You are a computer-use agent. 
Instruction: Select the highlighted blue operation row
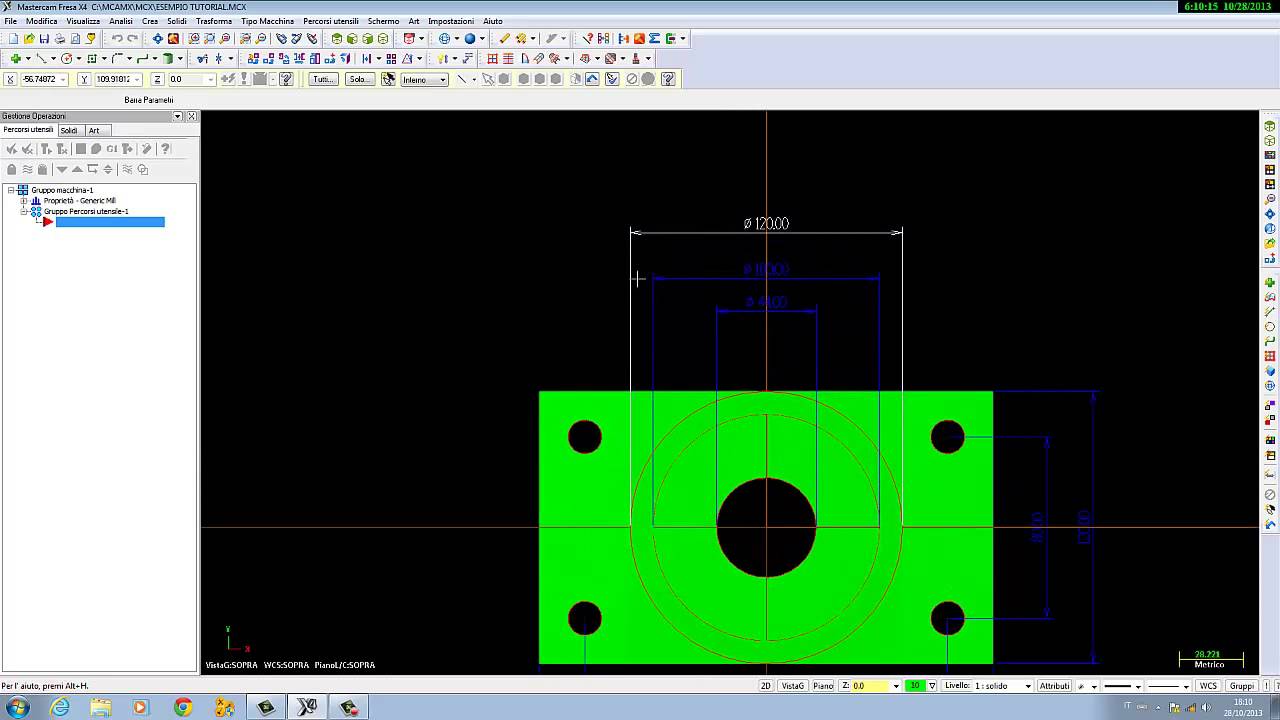pyautogui.click(x=110, y=222)
